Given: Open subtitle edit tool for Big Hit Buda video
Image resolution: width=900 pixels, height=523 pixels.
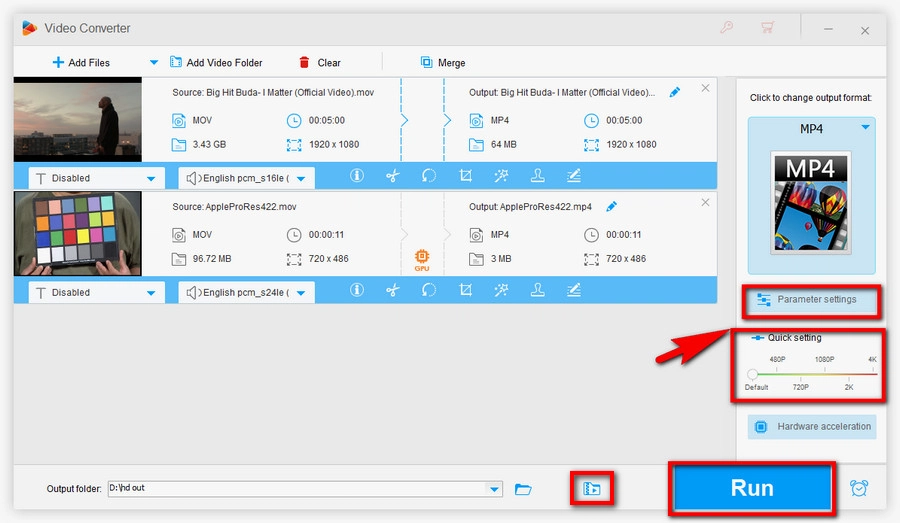Looking at the screenshot, I should point(573,176).
